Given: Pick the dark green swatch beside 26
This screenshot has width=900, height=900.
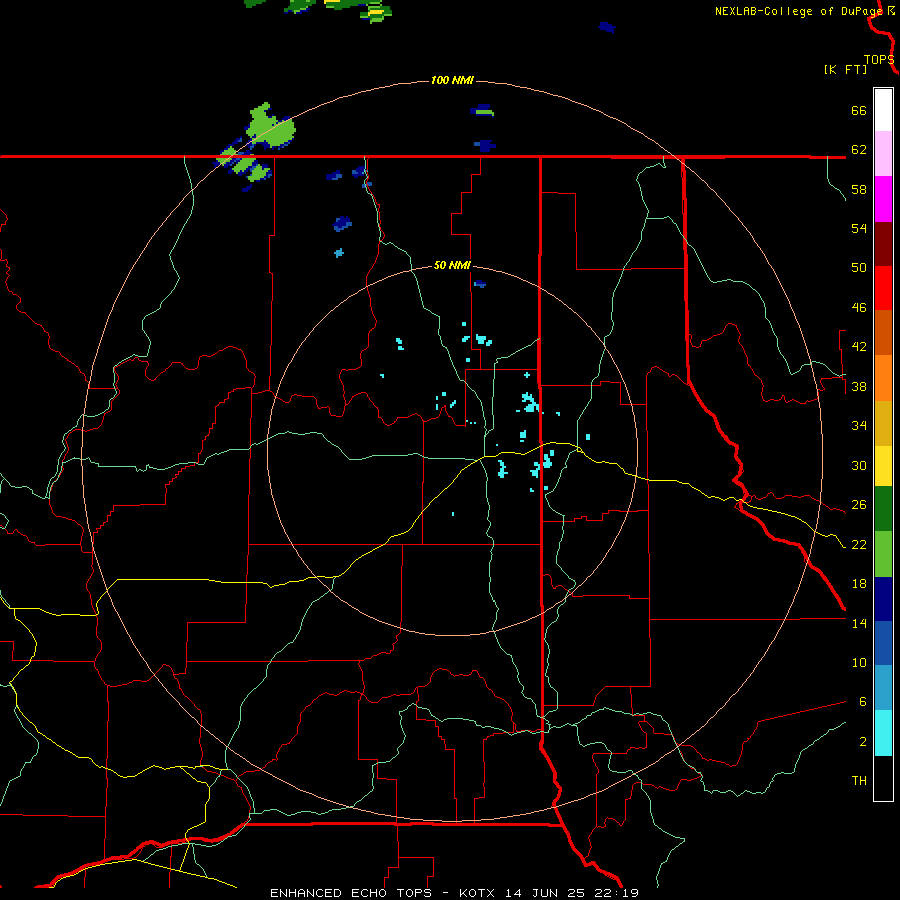Looking at the screenshot, I should tap(883, 509).
